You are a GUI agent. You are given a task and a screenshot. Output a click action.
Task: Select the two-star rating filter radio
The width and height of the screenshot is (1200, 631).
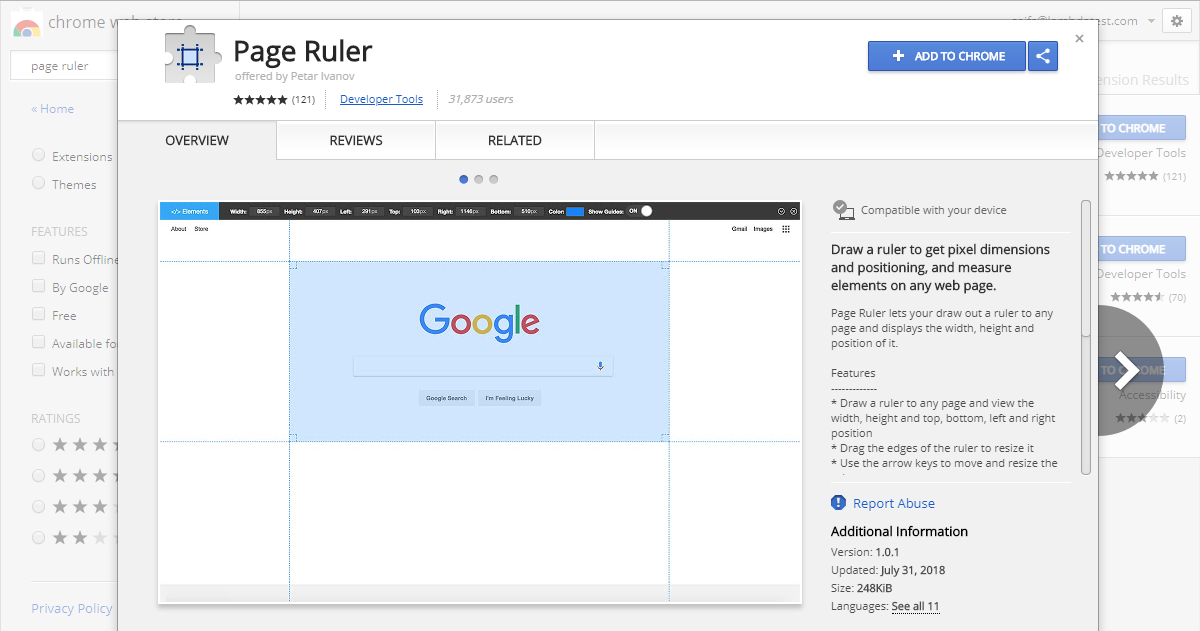(38, 537)
